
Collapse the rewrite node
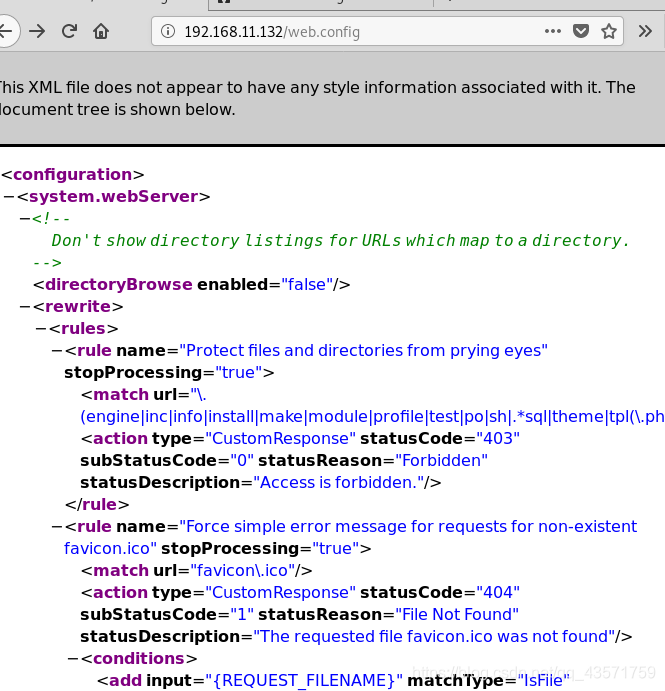(x=25, y=307)
